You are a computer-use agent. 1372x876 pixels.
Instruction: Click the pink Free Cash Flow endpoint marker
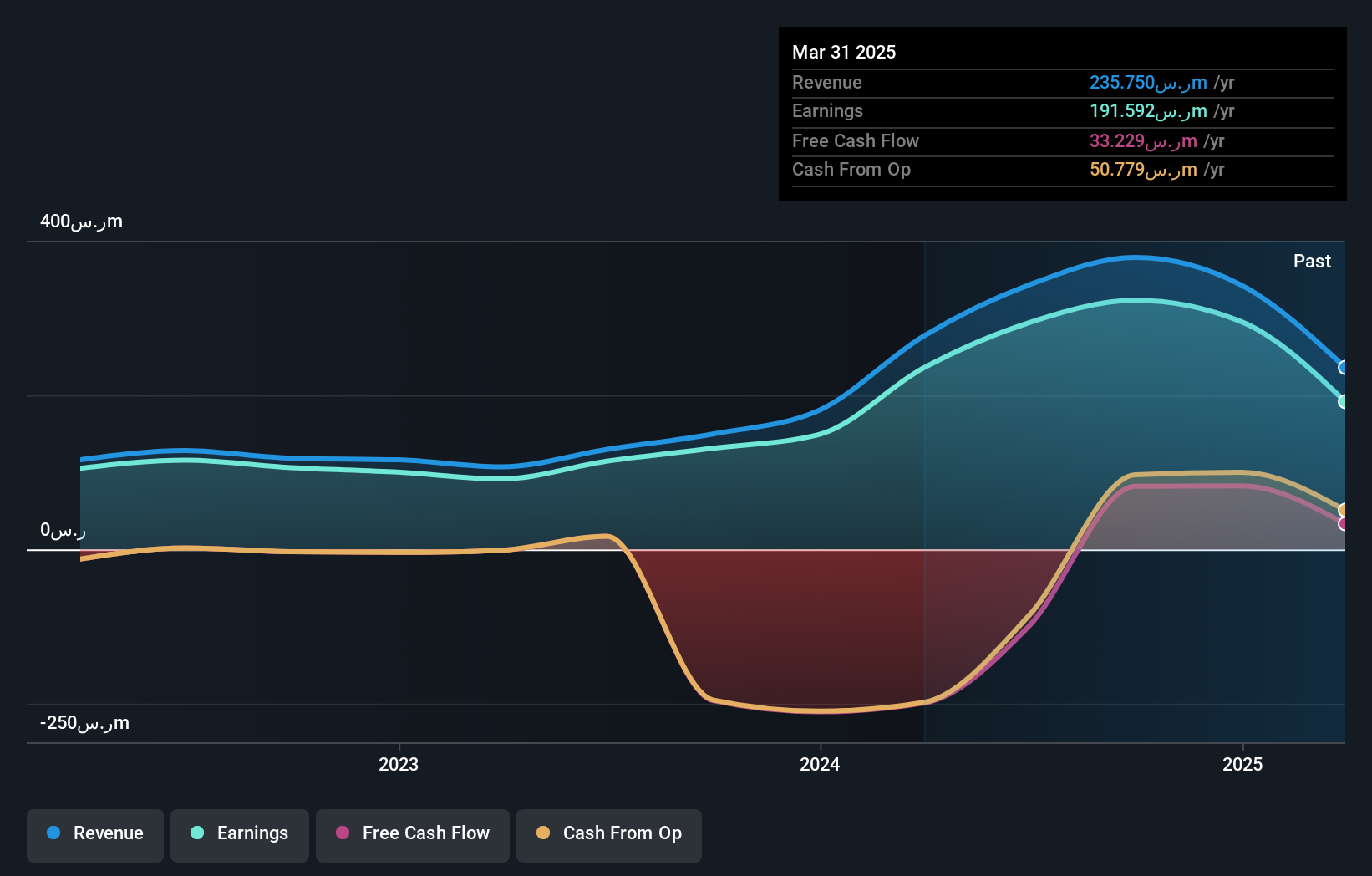1344,524
